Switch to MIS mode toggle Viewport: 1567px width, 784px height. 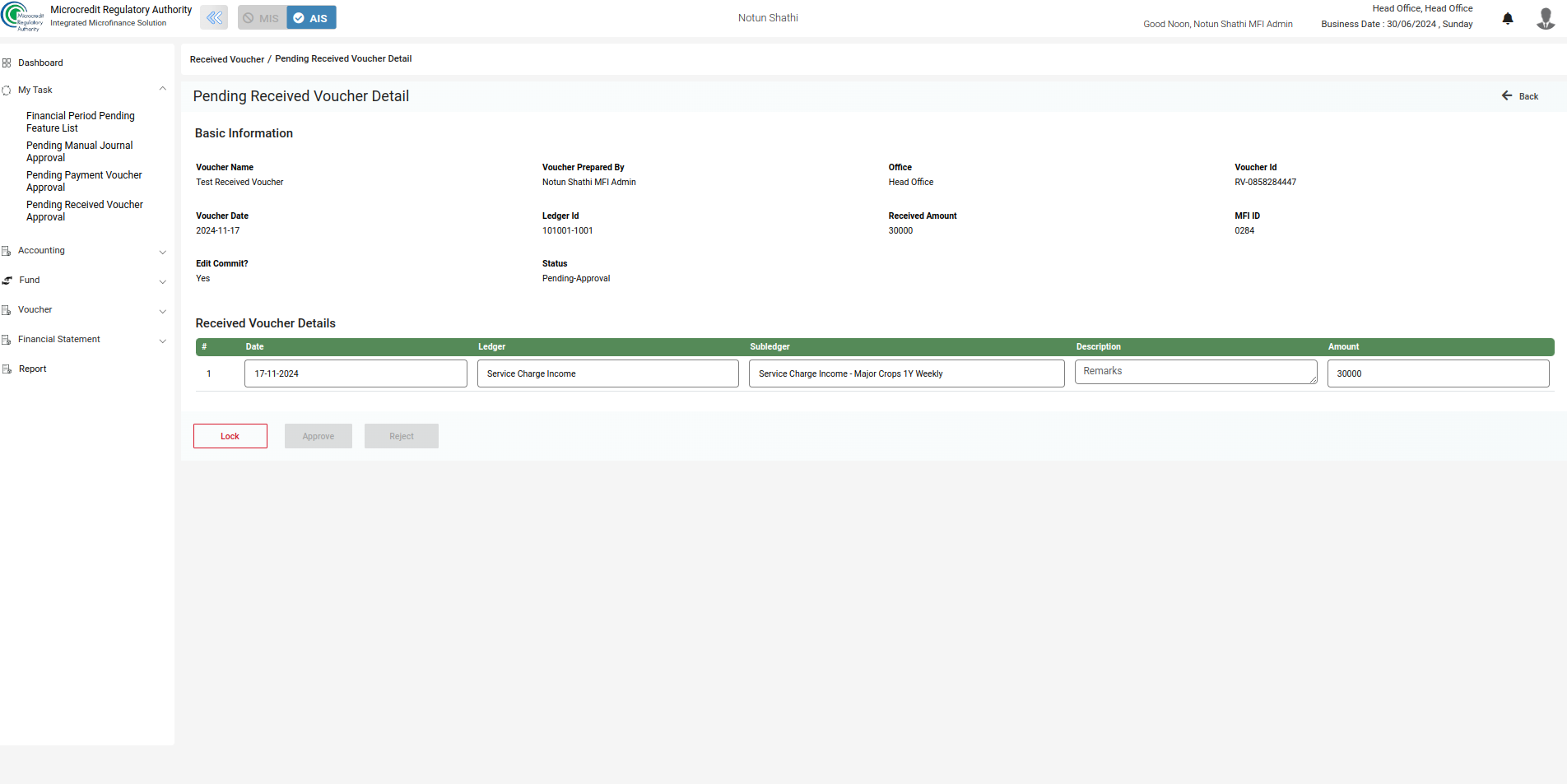coord(262,18)
